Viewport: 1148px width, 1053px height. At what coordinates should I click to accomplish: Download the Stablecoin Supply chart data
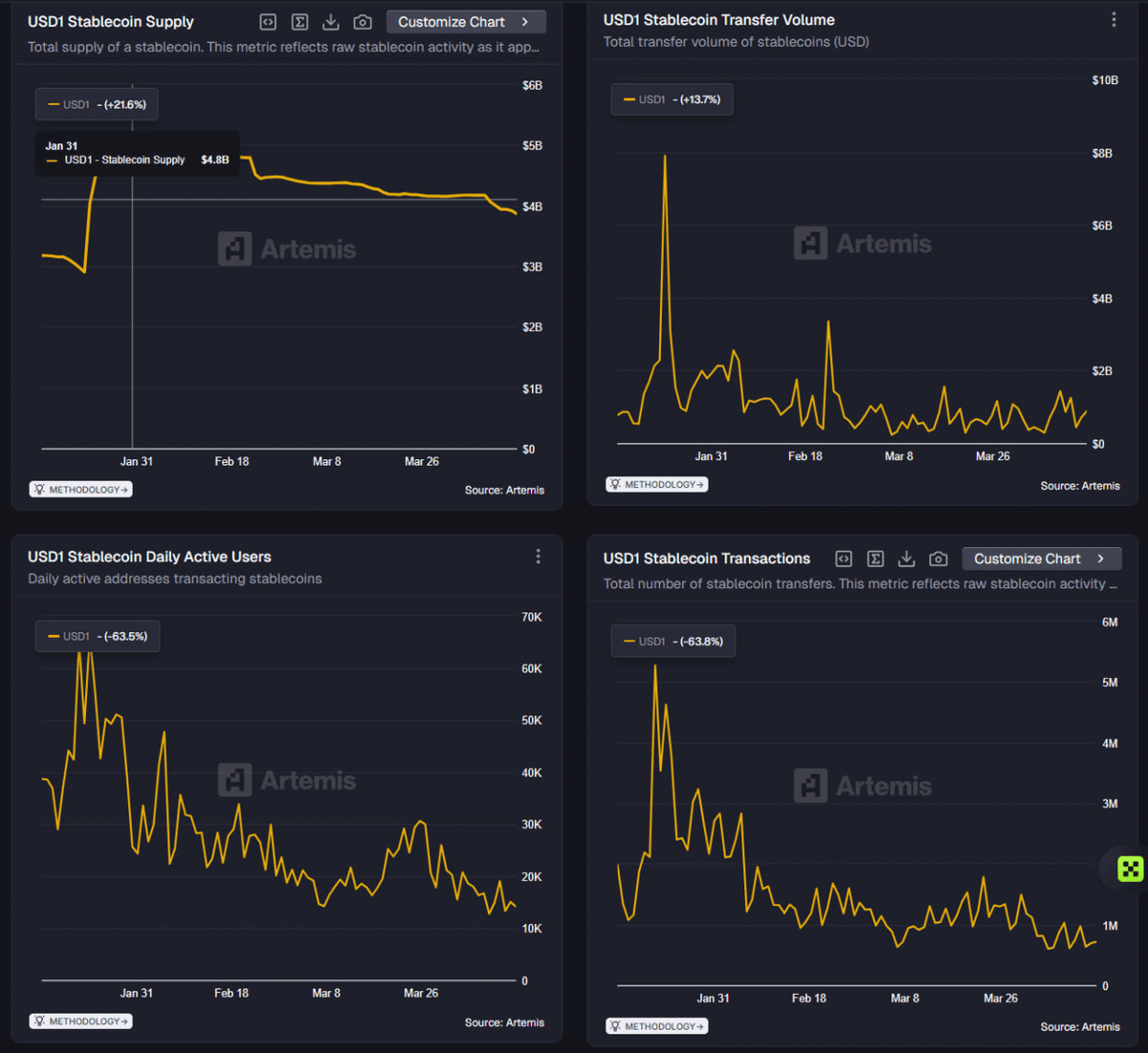[331, 22]
